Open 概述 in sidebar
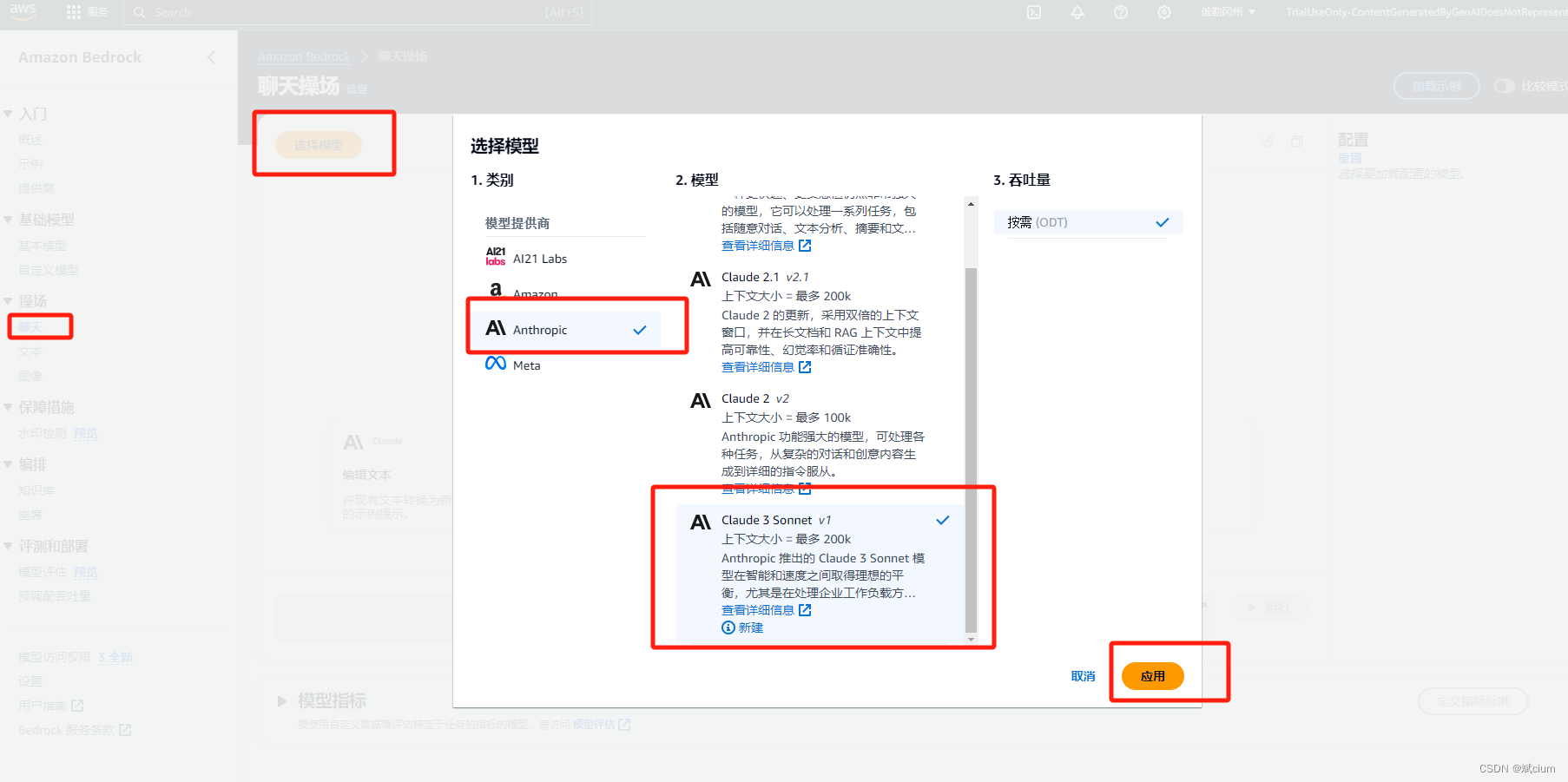This screenshot has height=782, width=1568. click(30, 140)
